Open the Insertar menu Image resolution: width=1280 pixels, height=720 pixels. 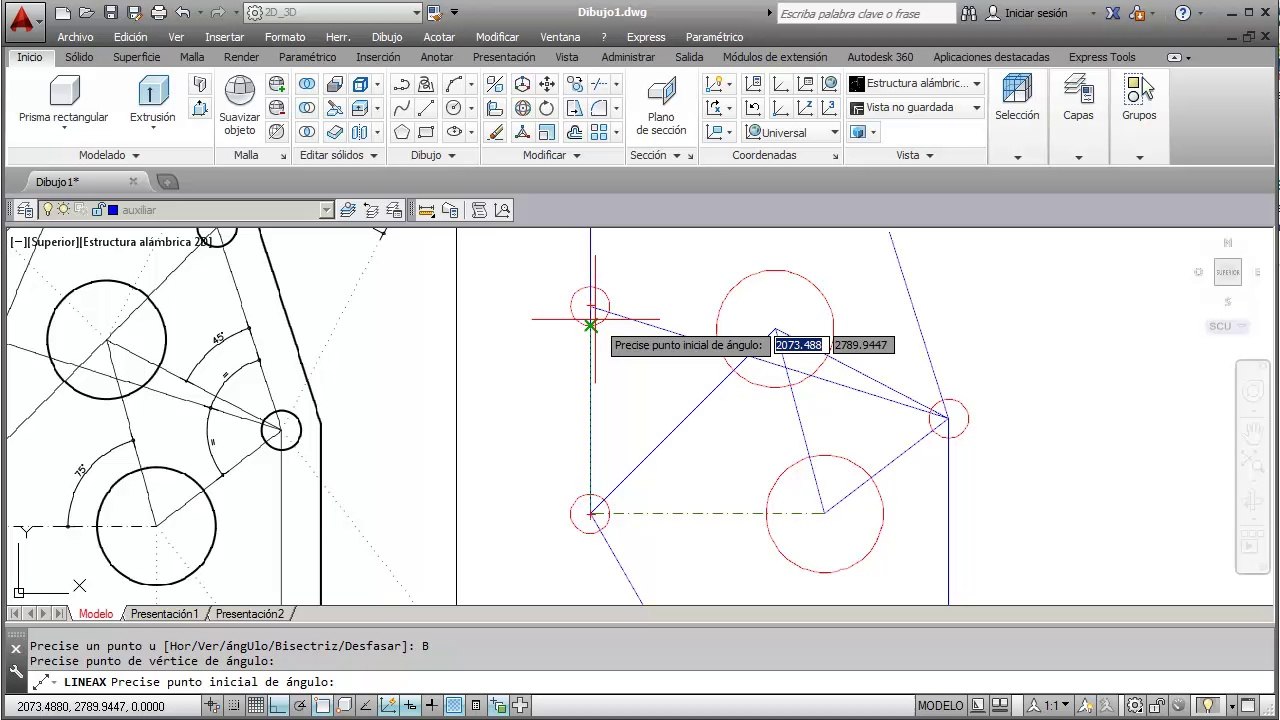click(224, 37)
